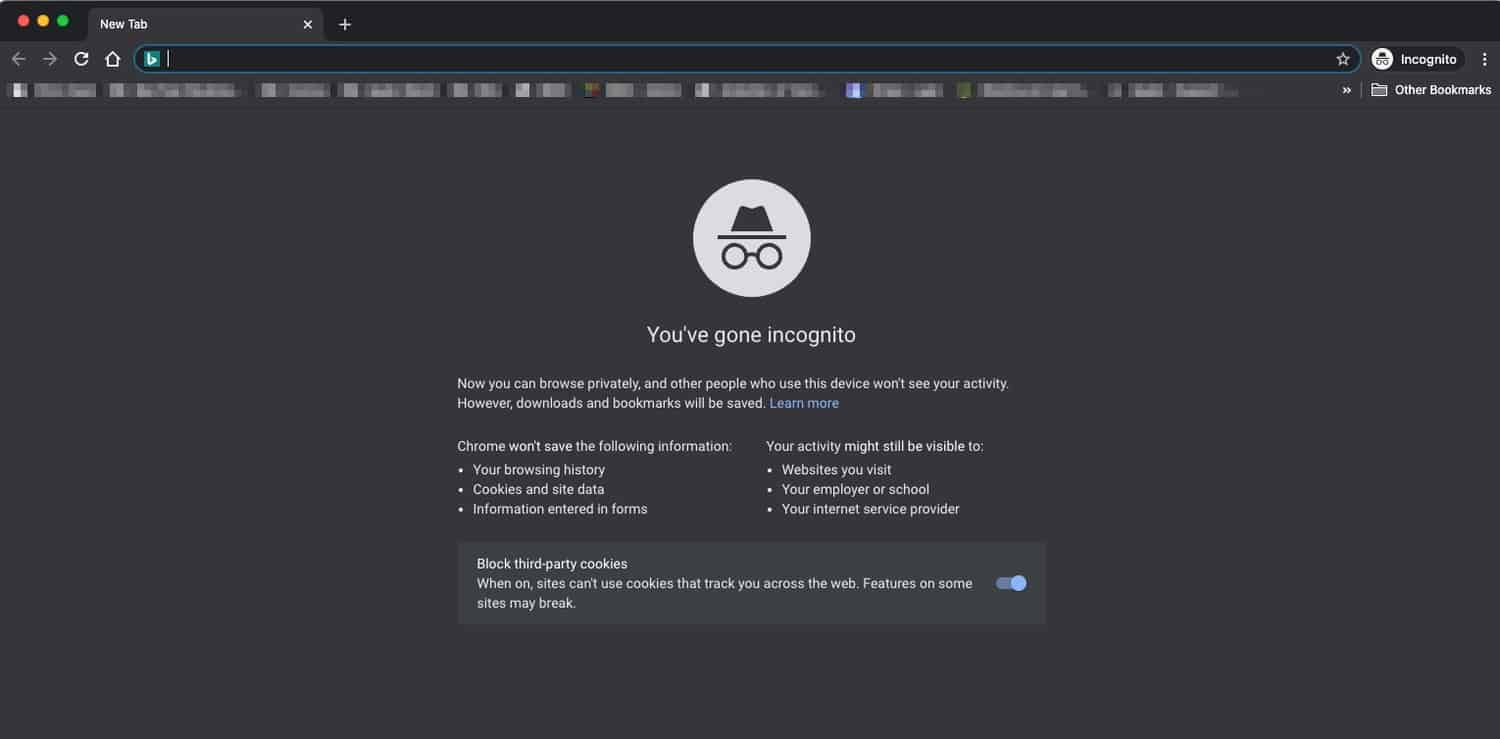Click "Your activity might still be visible to" text
The height and width of the screenshot is (739, 1500).
click(x=875, y=446)
